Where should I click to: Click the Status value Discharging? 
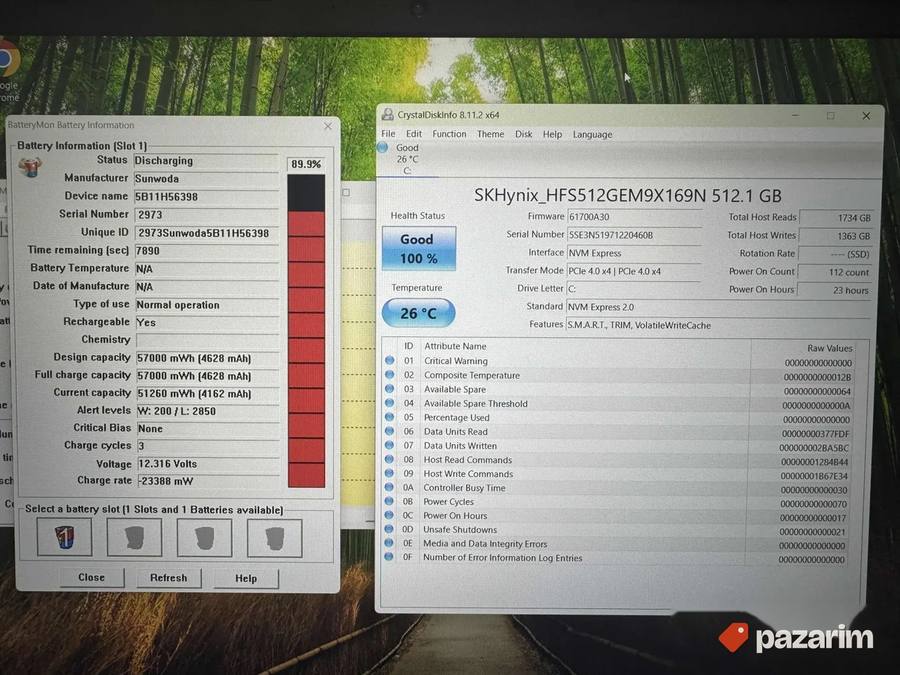pos(206,161)
